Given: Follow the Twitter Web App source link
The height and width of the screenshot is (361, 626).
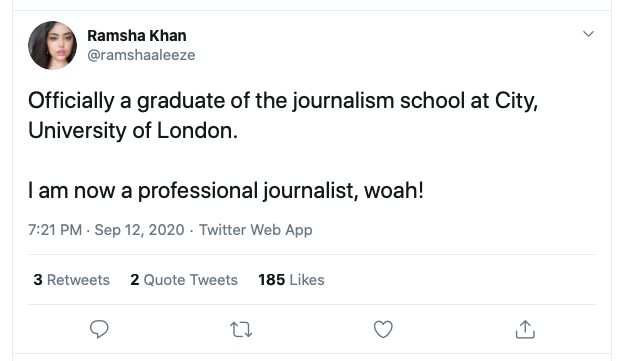Looking at the screenshot, I should point(256,230).
